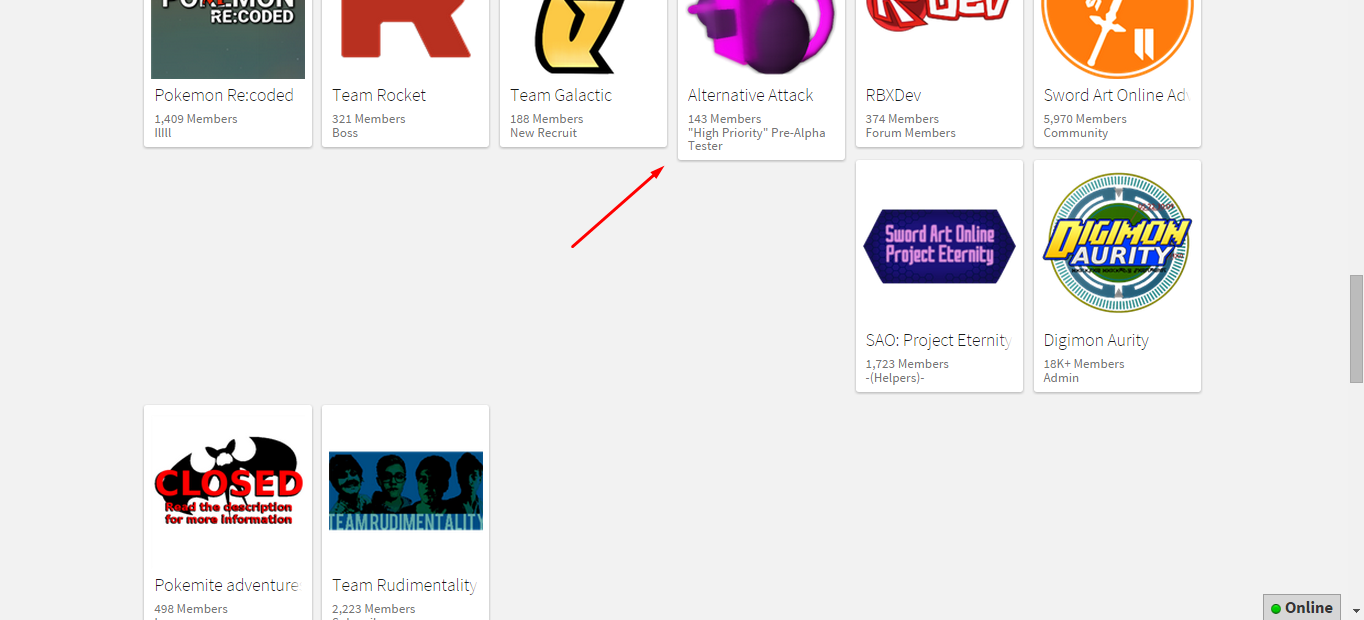The width and height of the screenshot is (1364, 620).
Task: Click the lllll rank under Pokemon Re:coded
Action: coord(163,133)
